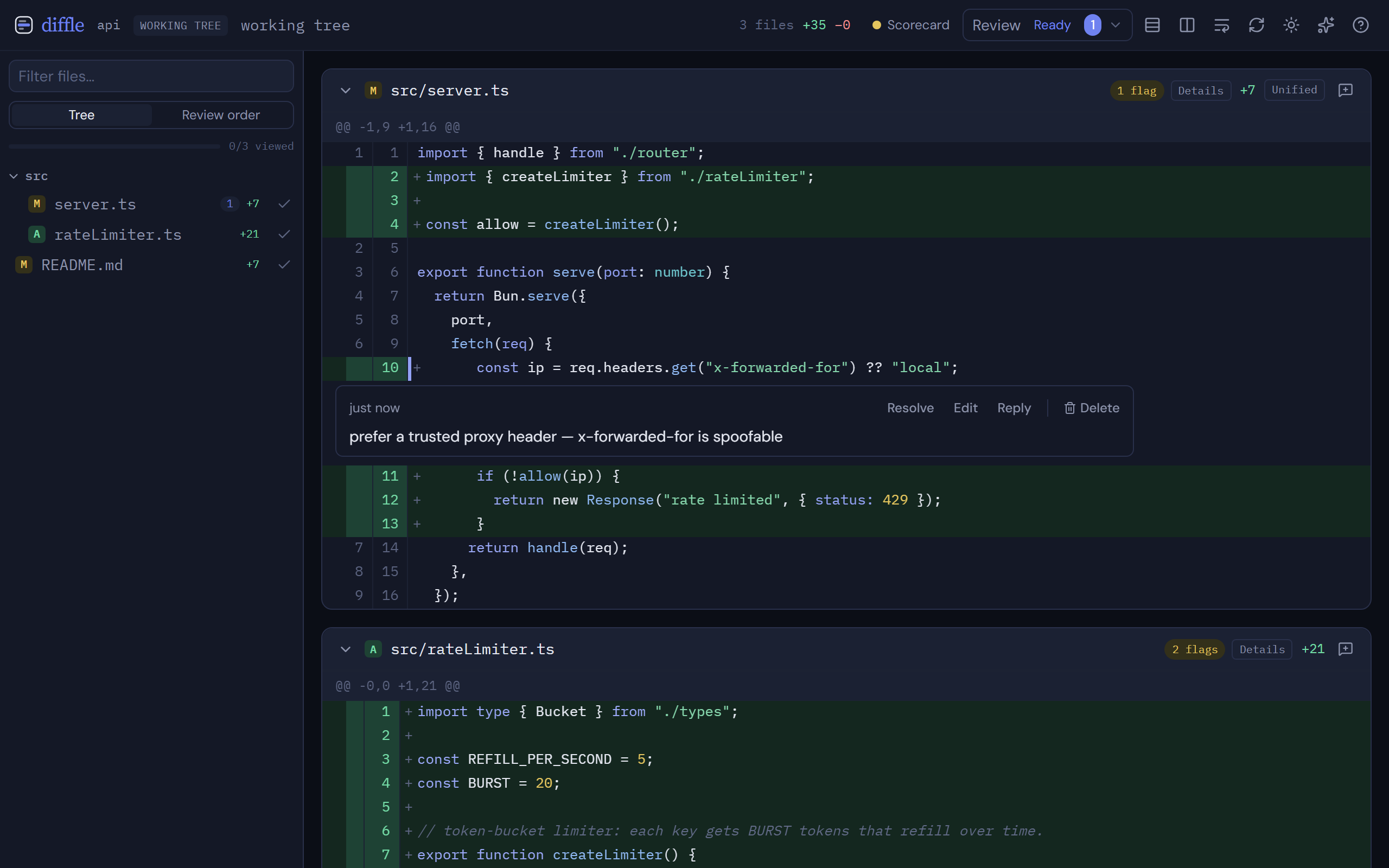This screenshot has height=868, width=1389.
Task: Click the 1 flag badge on server.ts
Action: (1137, 91)
